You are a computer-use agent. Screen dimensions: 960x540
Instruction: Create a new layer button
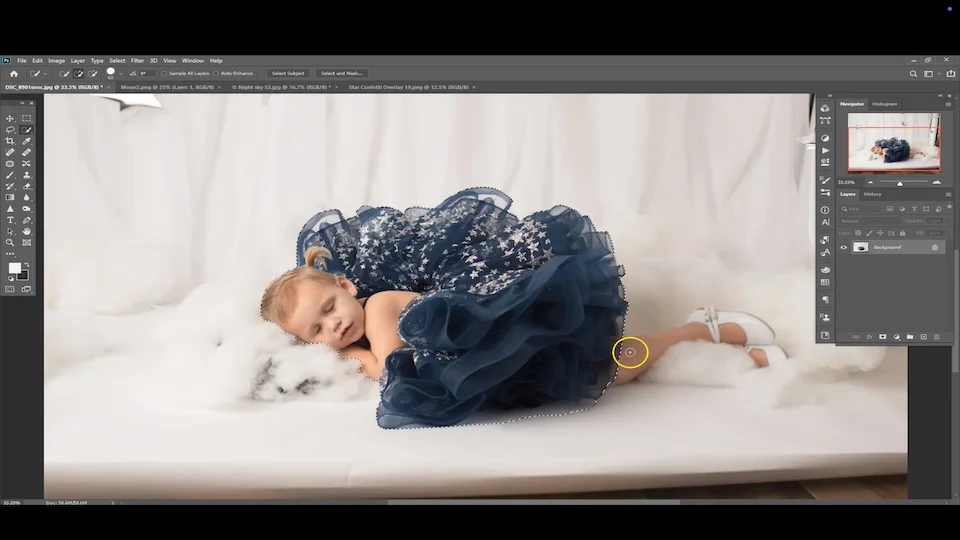[923, 337]
